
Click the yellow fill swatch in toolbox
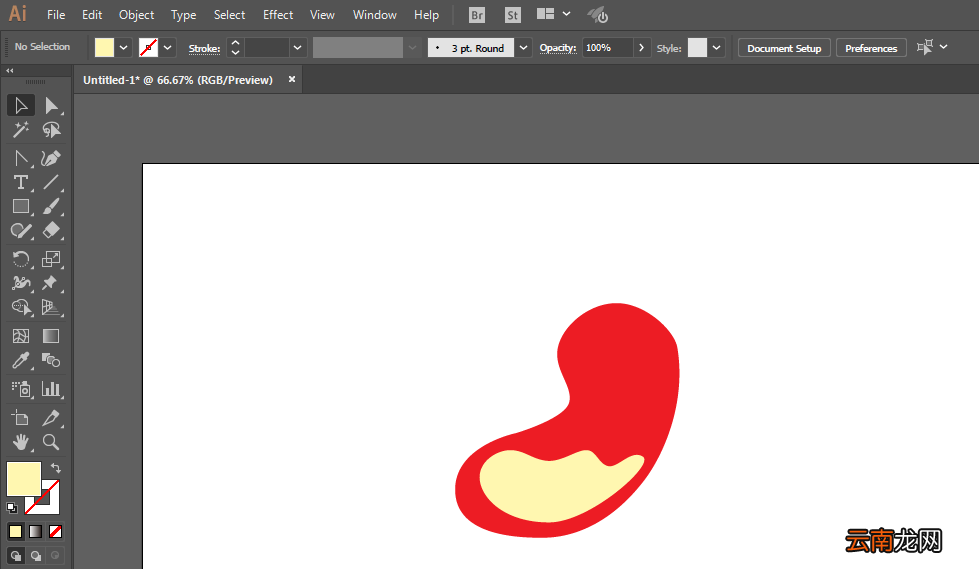[x=24, y=479]
